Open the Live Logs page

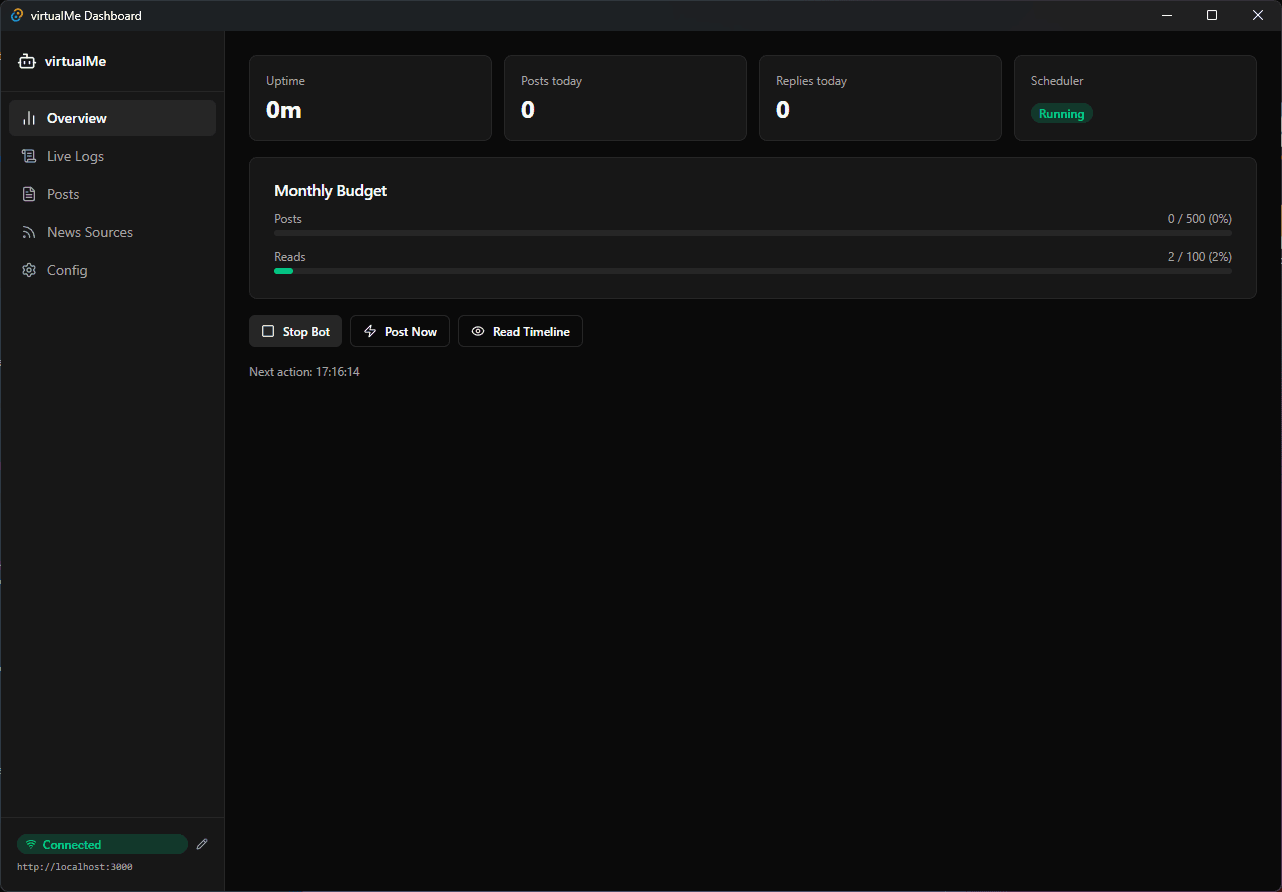click(x=75, y=156)
